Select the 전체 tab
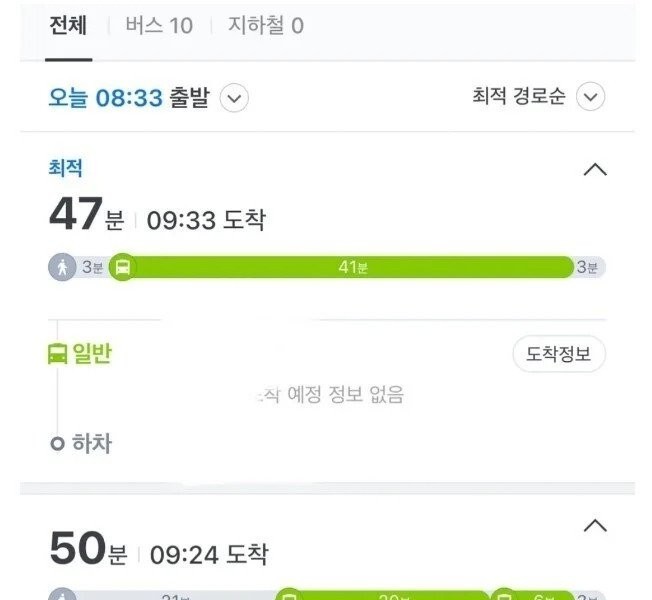 [70, 25]
